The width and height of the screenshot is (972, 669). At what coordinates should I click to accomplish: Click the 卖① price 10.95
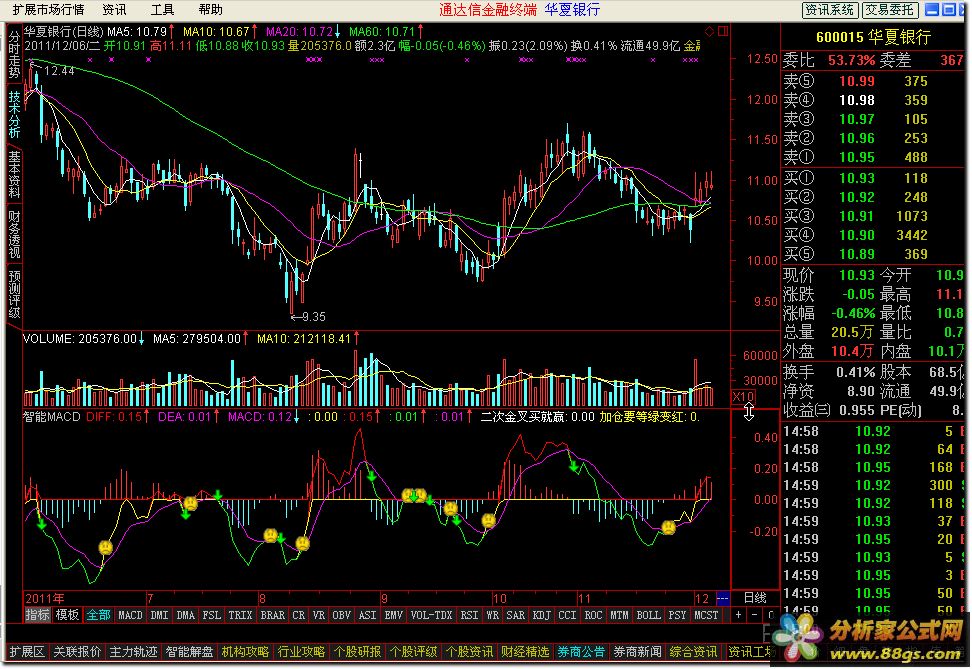(x=857, y=157)
